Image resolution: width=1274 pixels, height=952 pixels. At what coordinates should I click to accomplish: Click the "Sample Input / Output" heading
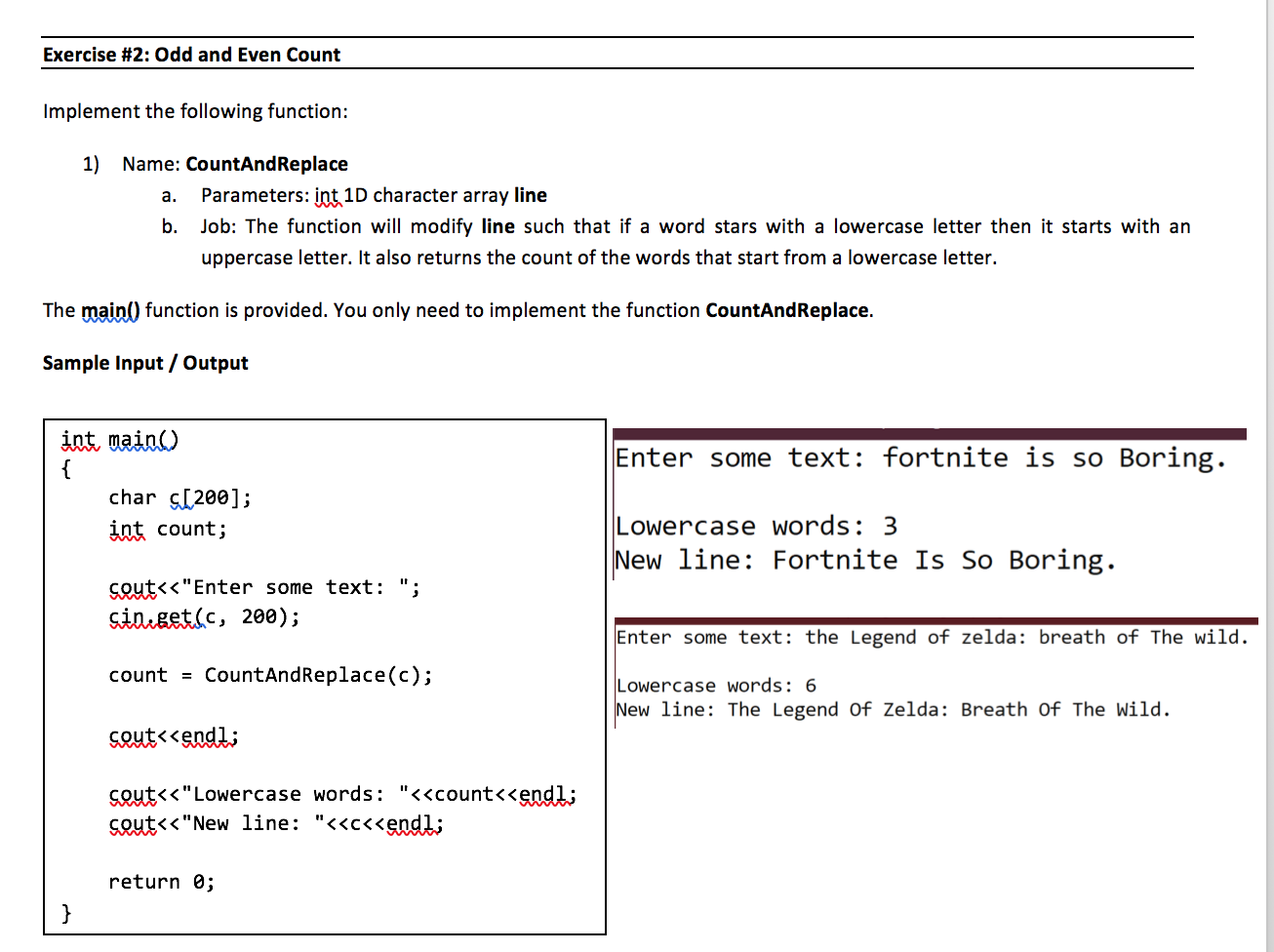(145, 363)
